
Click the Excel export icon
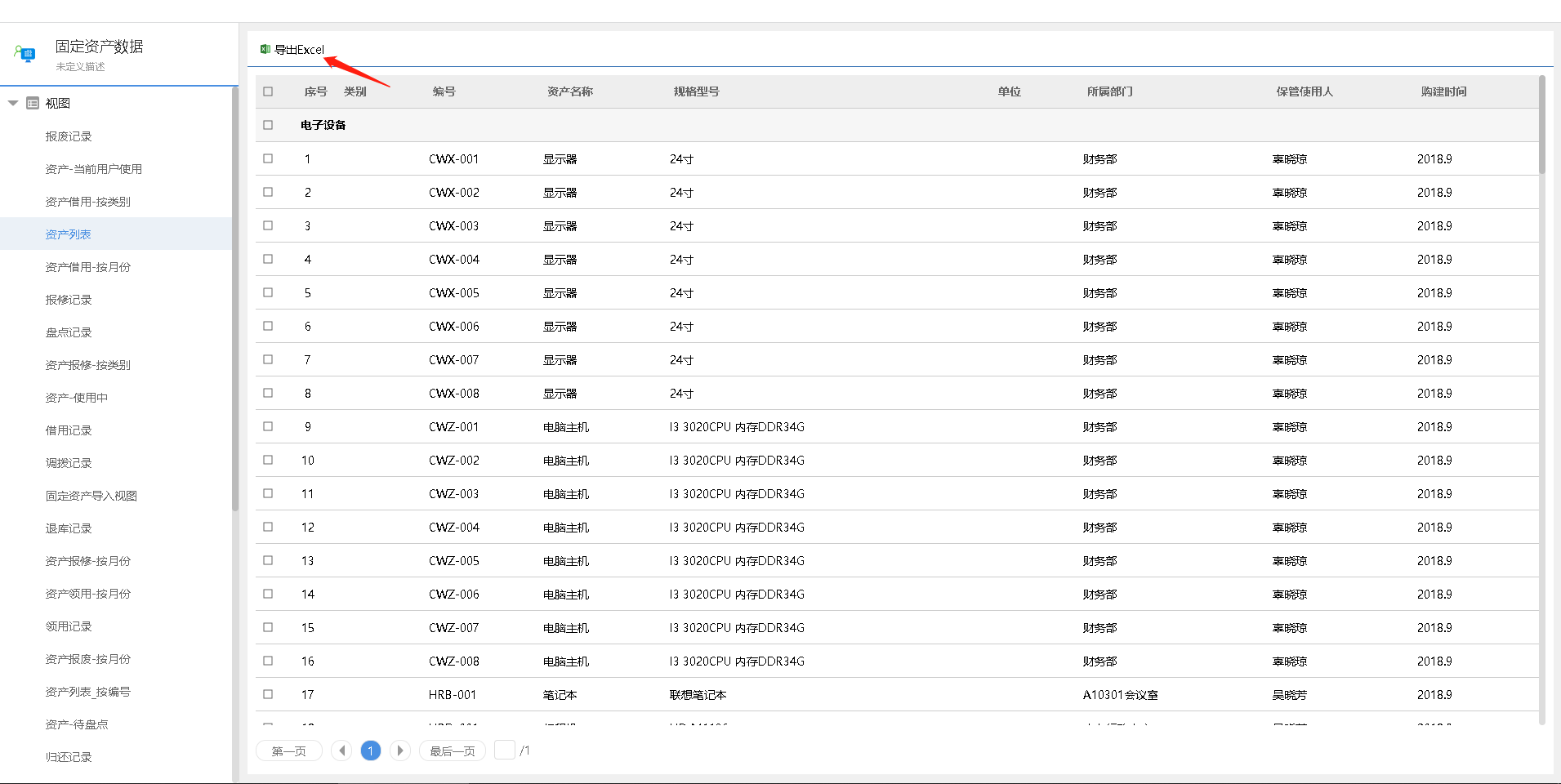point(265,50)
